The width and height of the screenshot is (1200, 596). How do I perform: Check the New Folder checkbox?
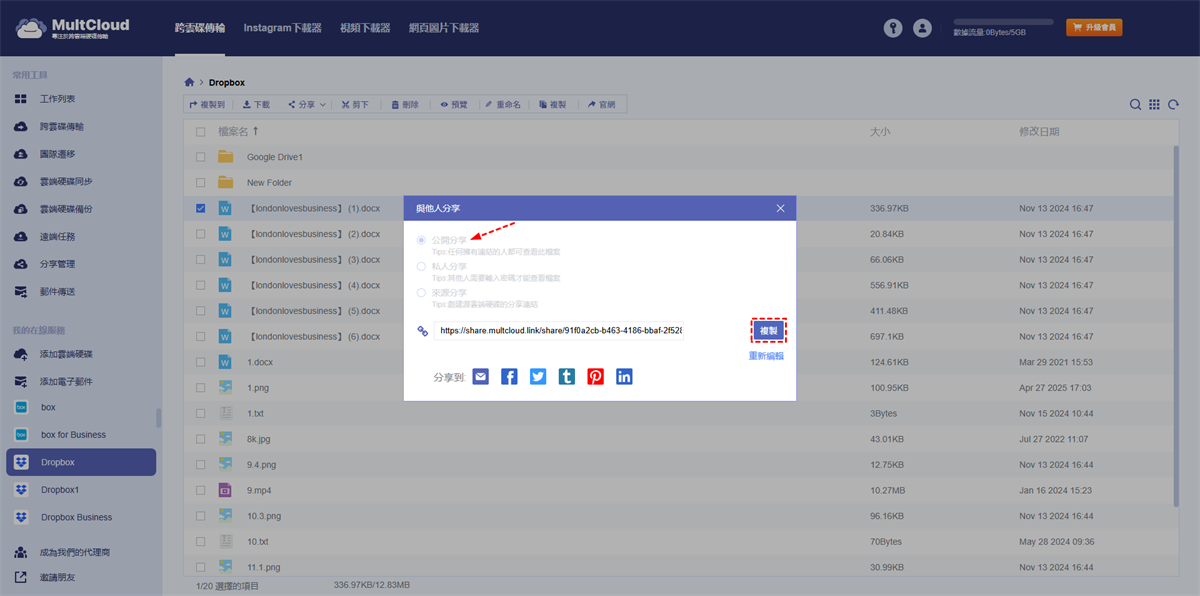(x=201, y=183)
